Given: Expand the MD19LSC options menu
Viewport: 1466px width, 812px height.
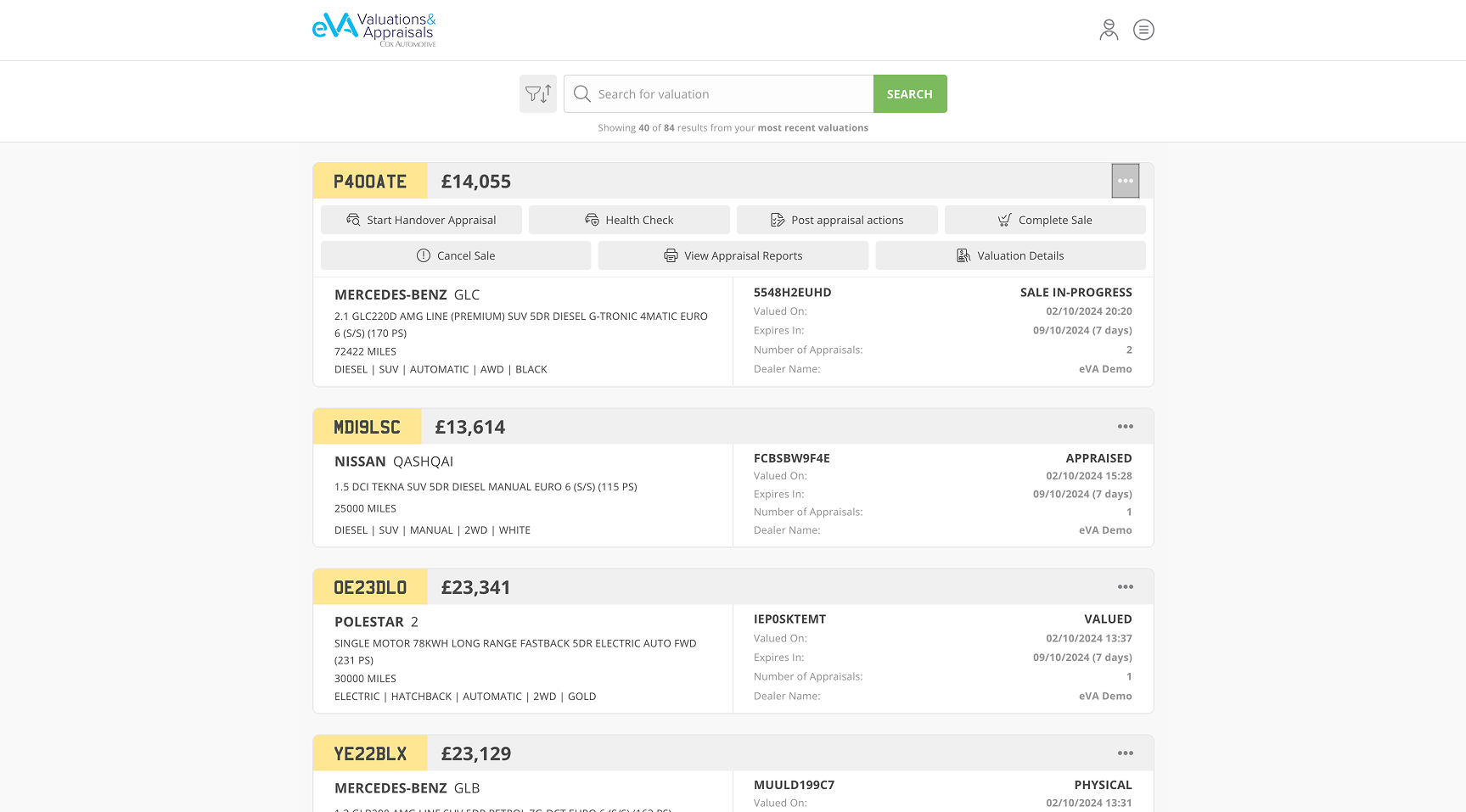Looking at the screenshot, I should click(x=1126, y=427).
